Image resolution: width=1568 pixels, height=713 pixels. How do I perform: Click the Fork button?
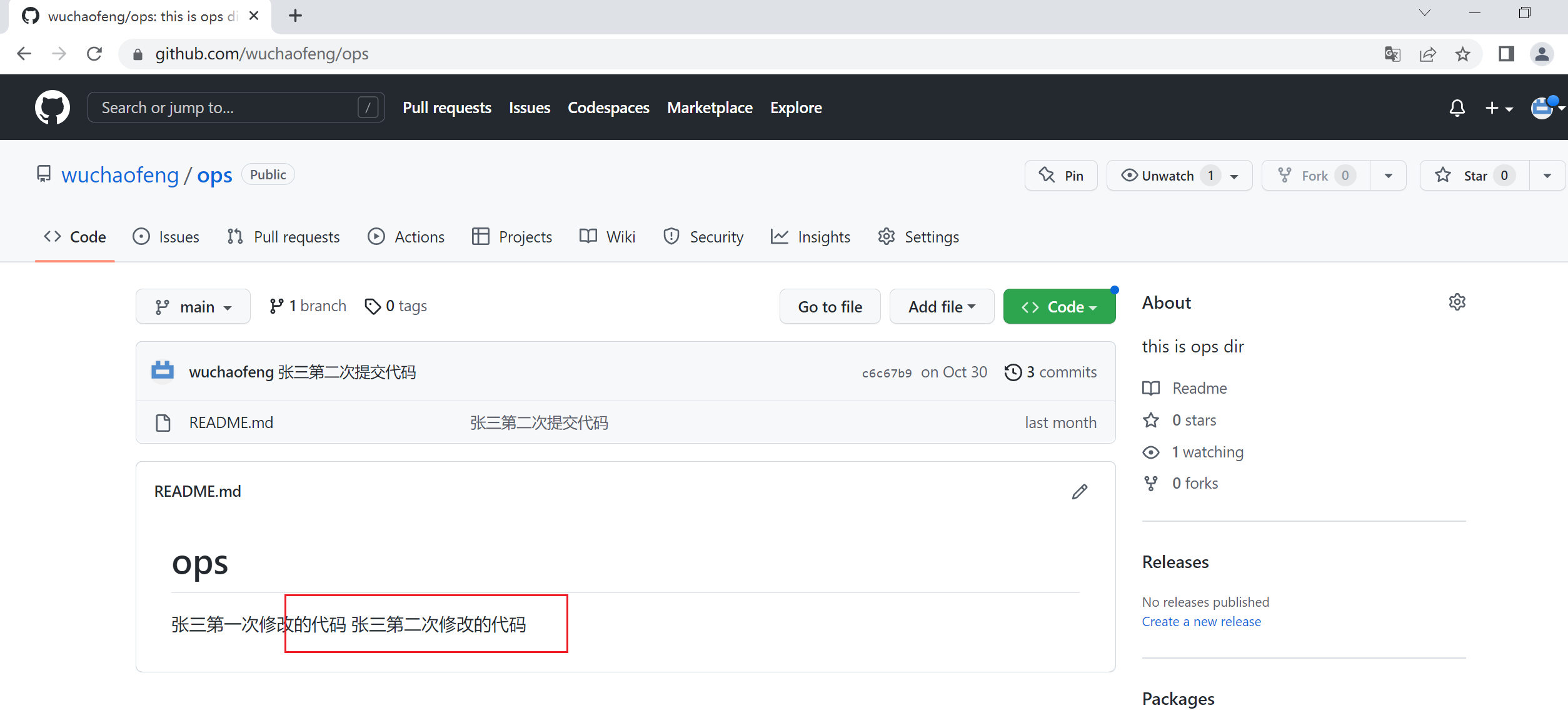[x=1316, y=176]
